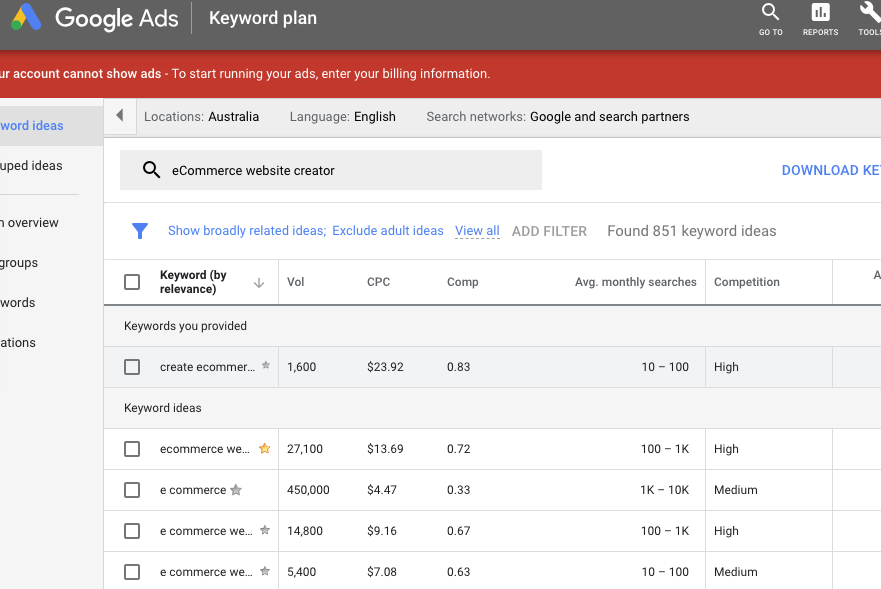This screenshot has height=589, width=881.
Task: Change the Search networks setting
Action: (557, 116)
